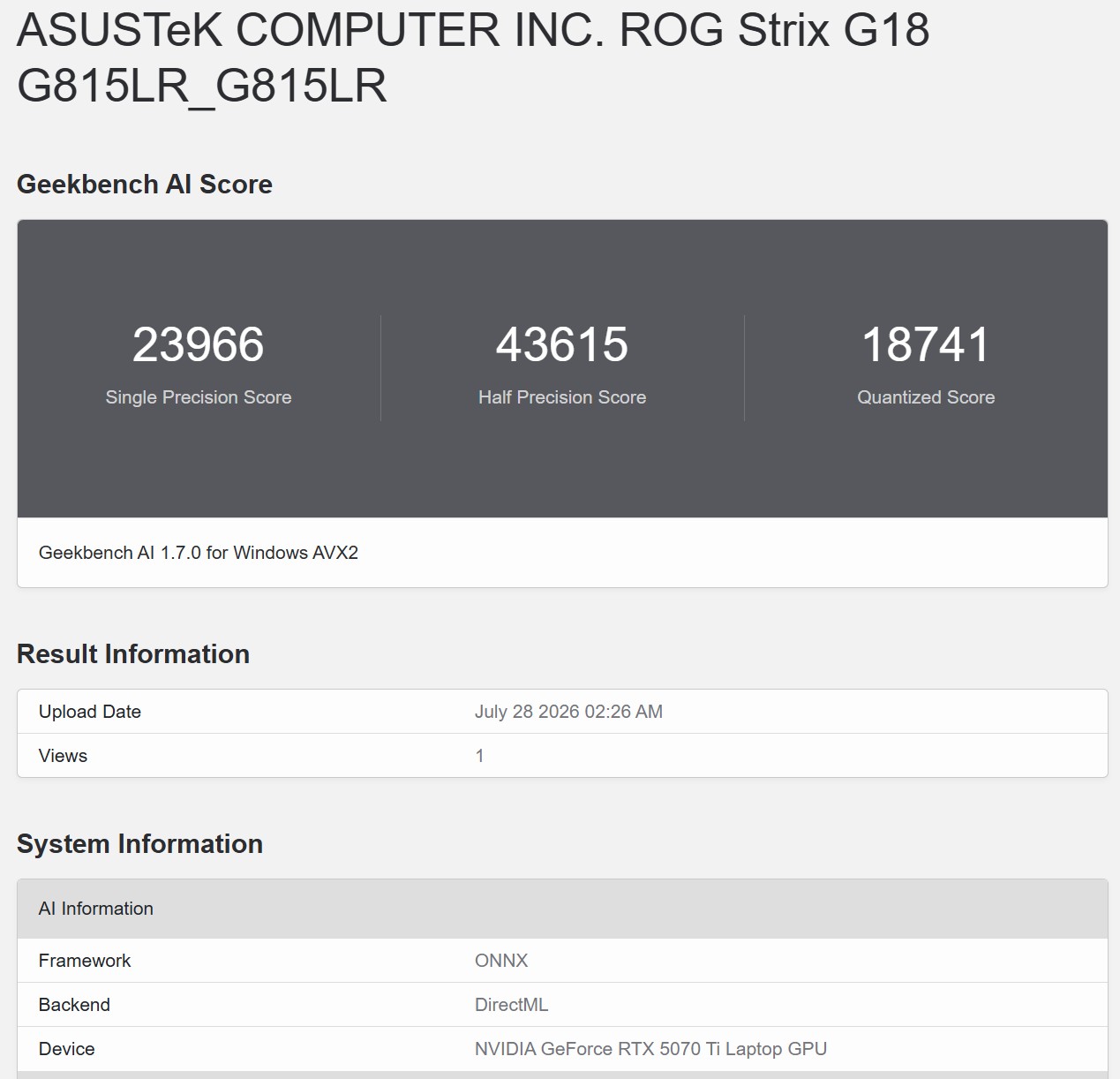Viewport: 1120px width, 1079px height.
Task: Select the 43615 half precision value
Action: pos(562,344)
